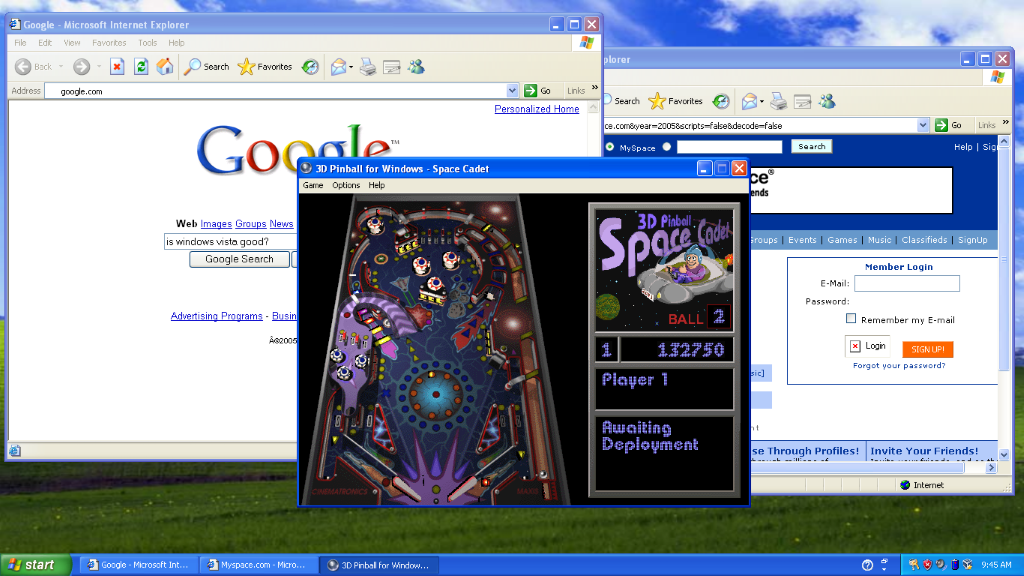The height and width of the screenshot is (576, 1024).
Task: Open Back button history dropdown arrow
Action: click(x=61, y=67)
